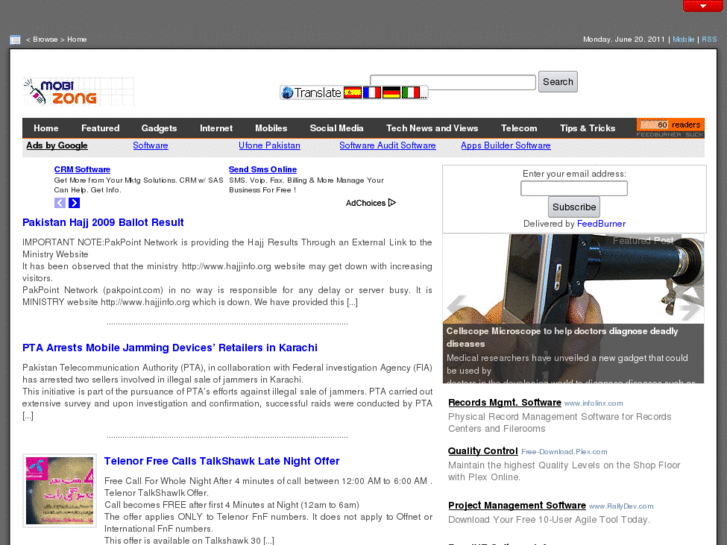Open the Mobiles menu item
This screenshot has height=545, width=727.
pos(271,128)
